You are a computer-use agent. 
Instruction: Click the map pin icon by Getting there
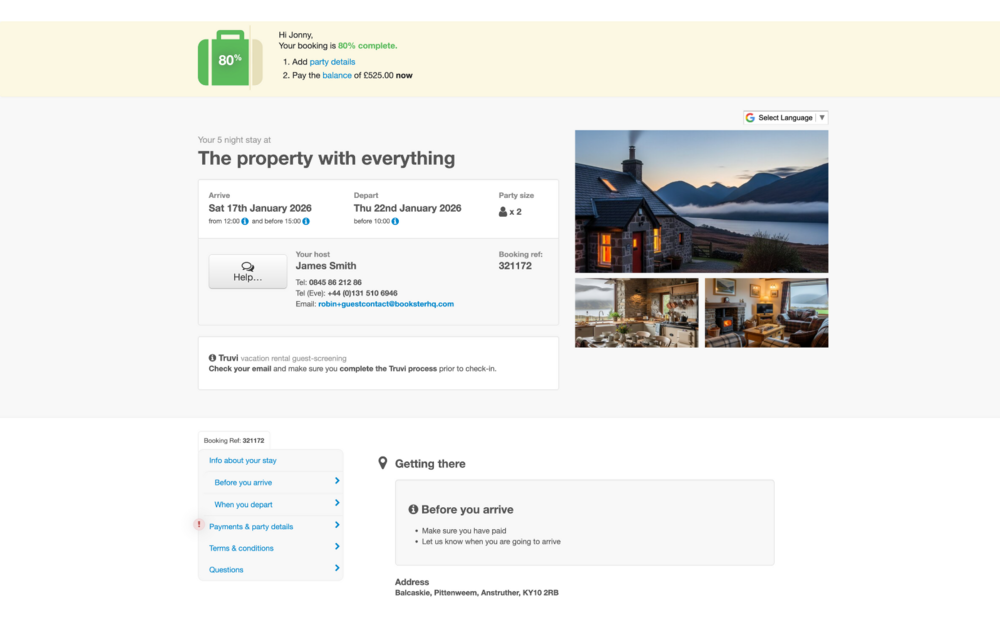[x=383, y=463]
